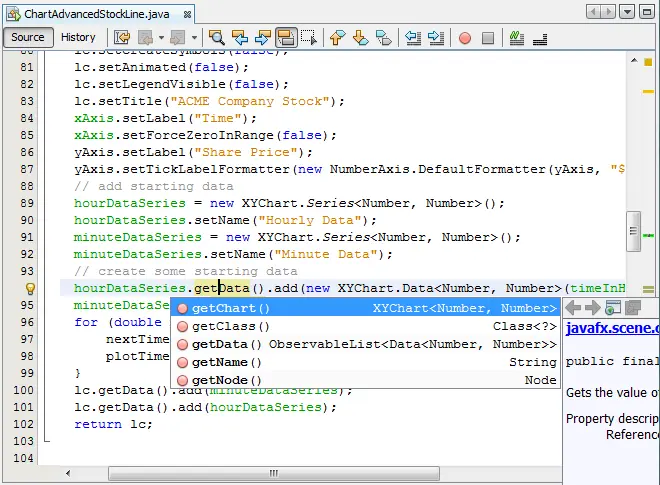Click "ACME Company Stock" string on line 83
The height and width of the screenshot is (485, 660).
point(250,101)
